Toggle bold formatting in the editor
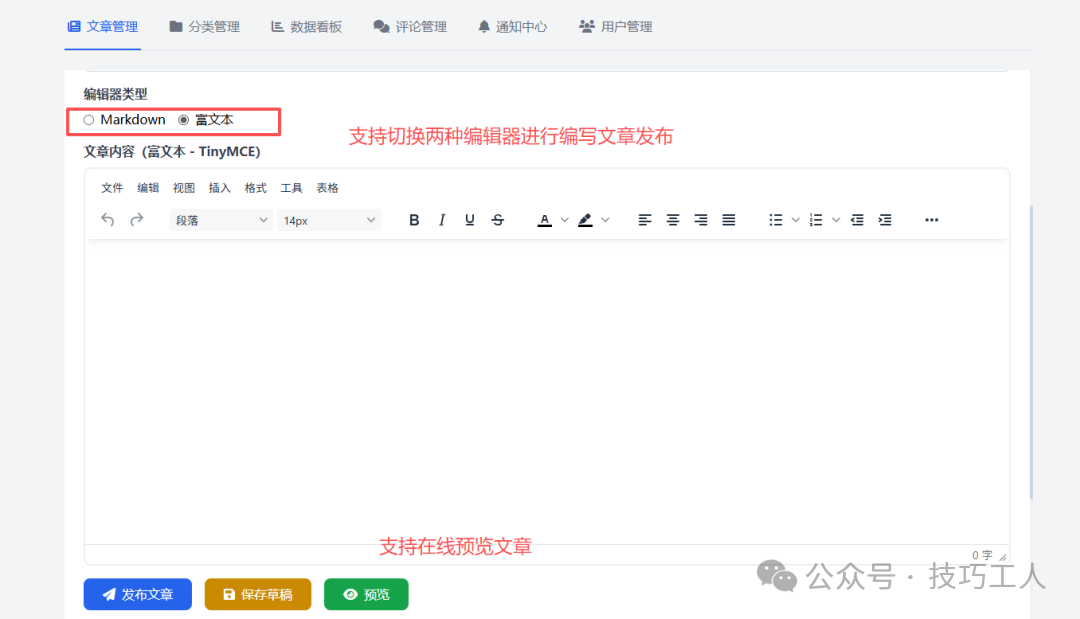 pos(414,219)
